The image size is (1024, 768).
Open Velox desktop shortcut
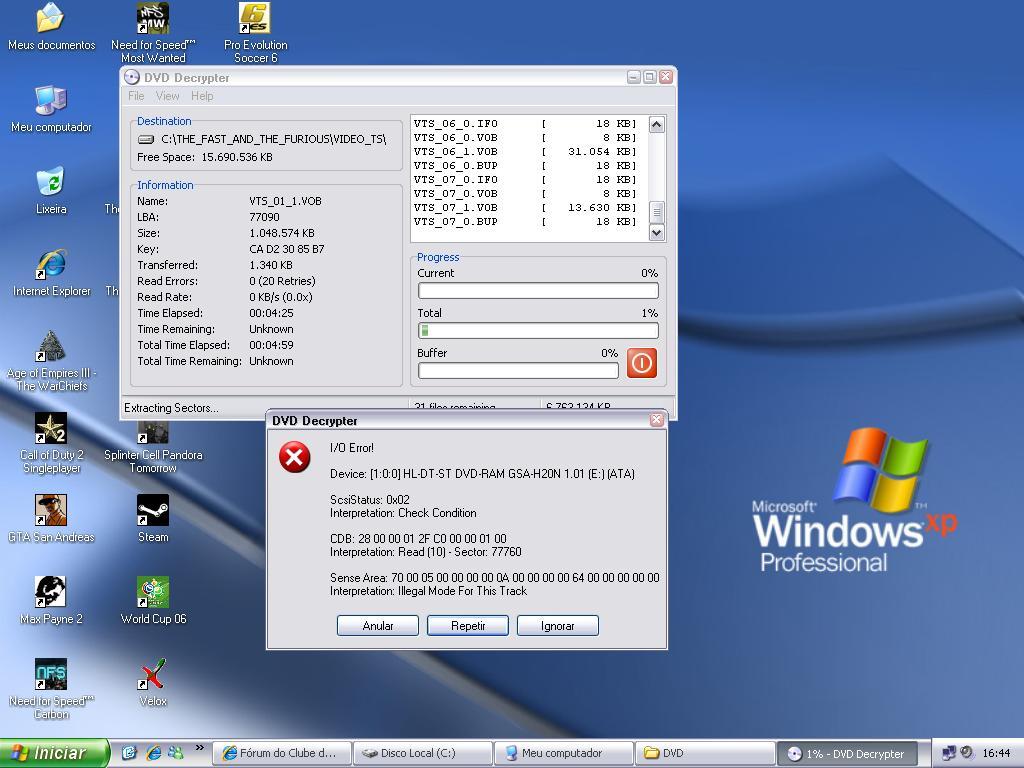(x=153, y=683)
